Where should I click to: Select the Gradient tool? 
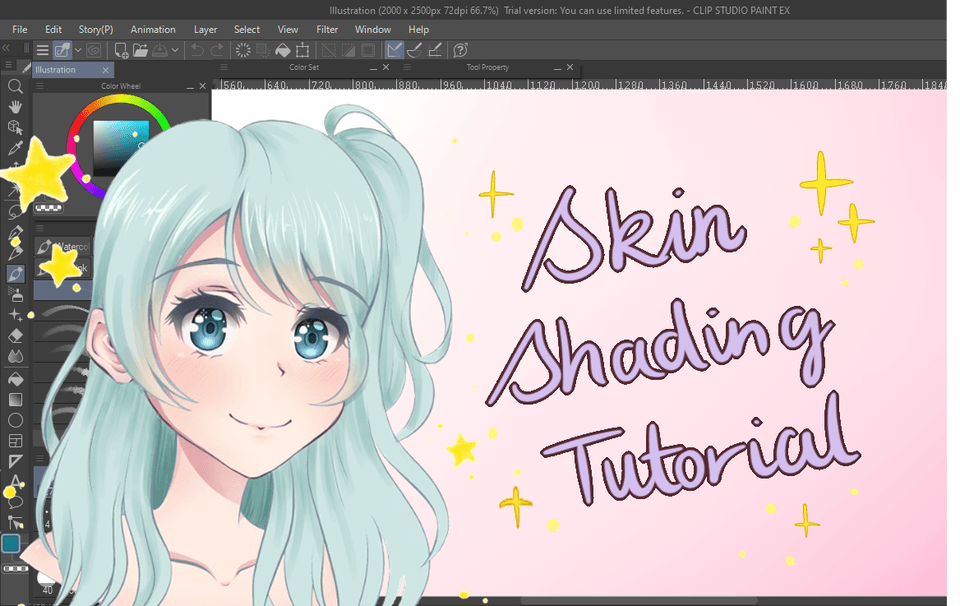[15, 399]
